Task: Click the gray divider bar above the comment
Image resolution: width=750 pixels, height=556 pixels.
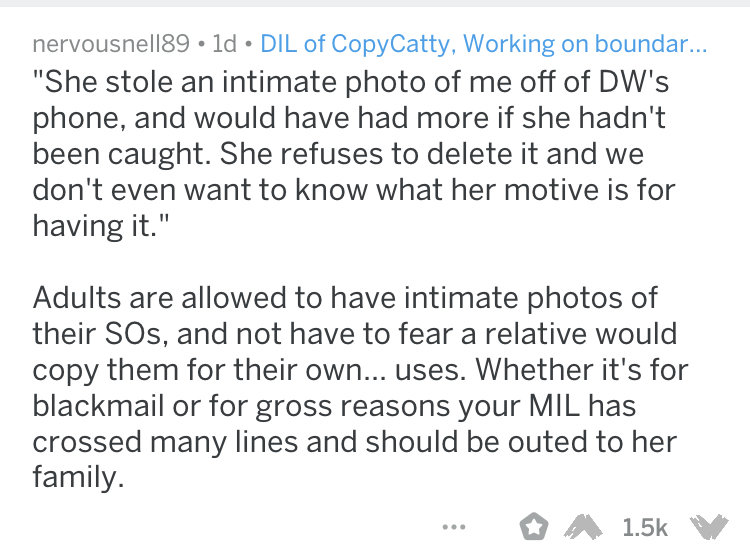Action: tap(375, 3)
